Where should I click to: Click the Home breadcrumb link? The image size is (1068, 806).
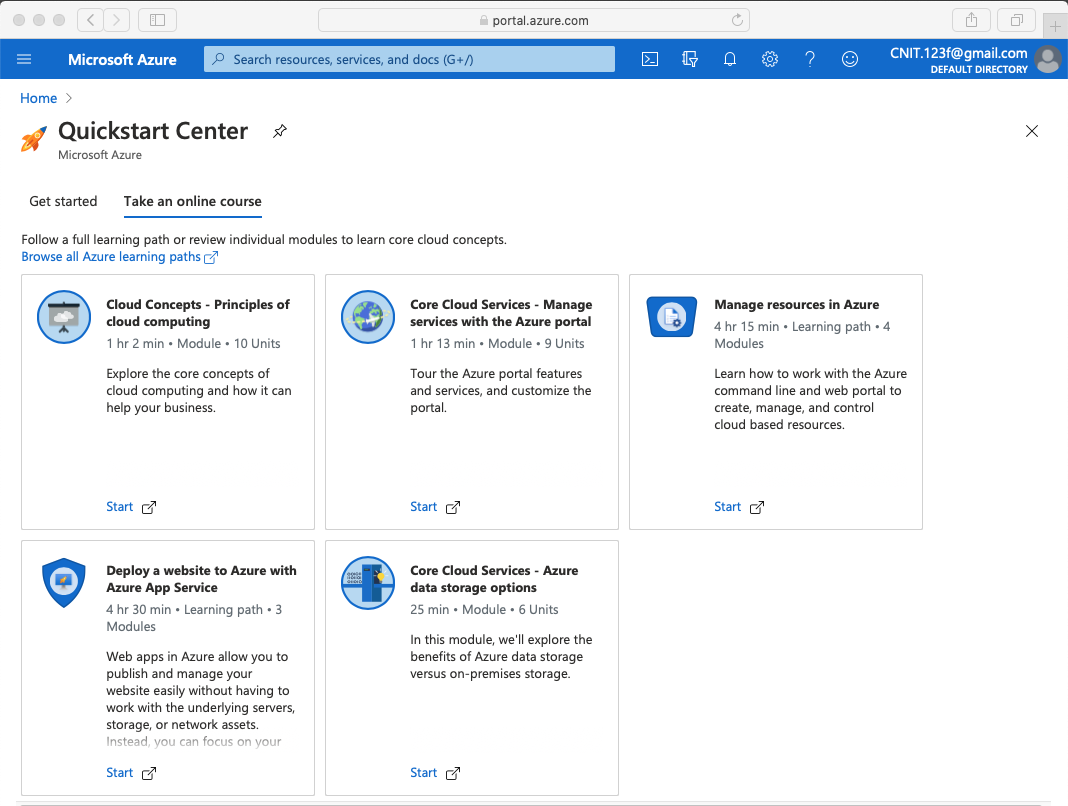(x=39, y=98)
